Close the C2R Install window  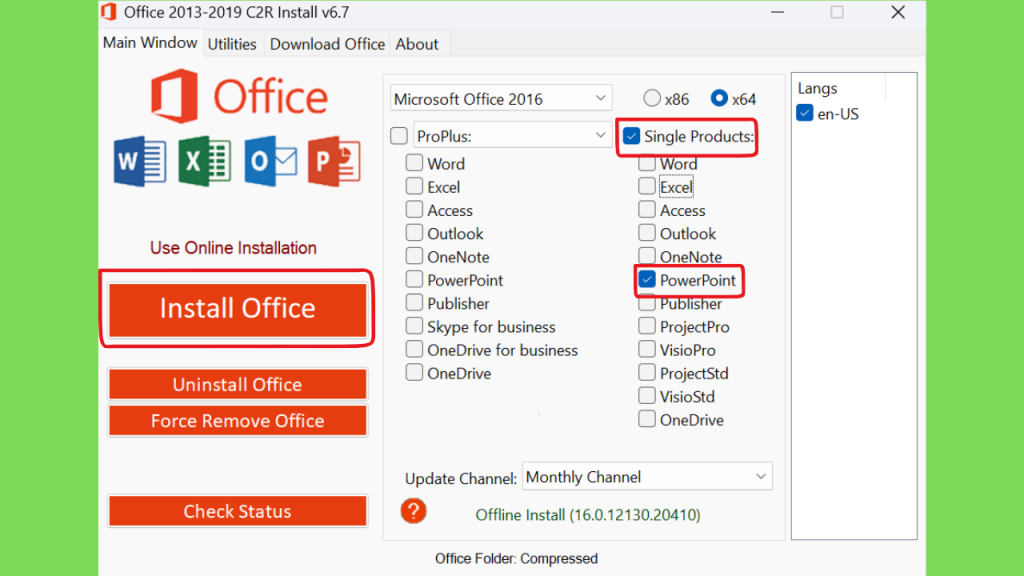(x=898, y=12)
